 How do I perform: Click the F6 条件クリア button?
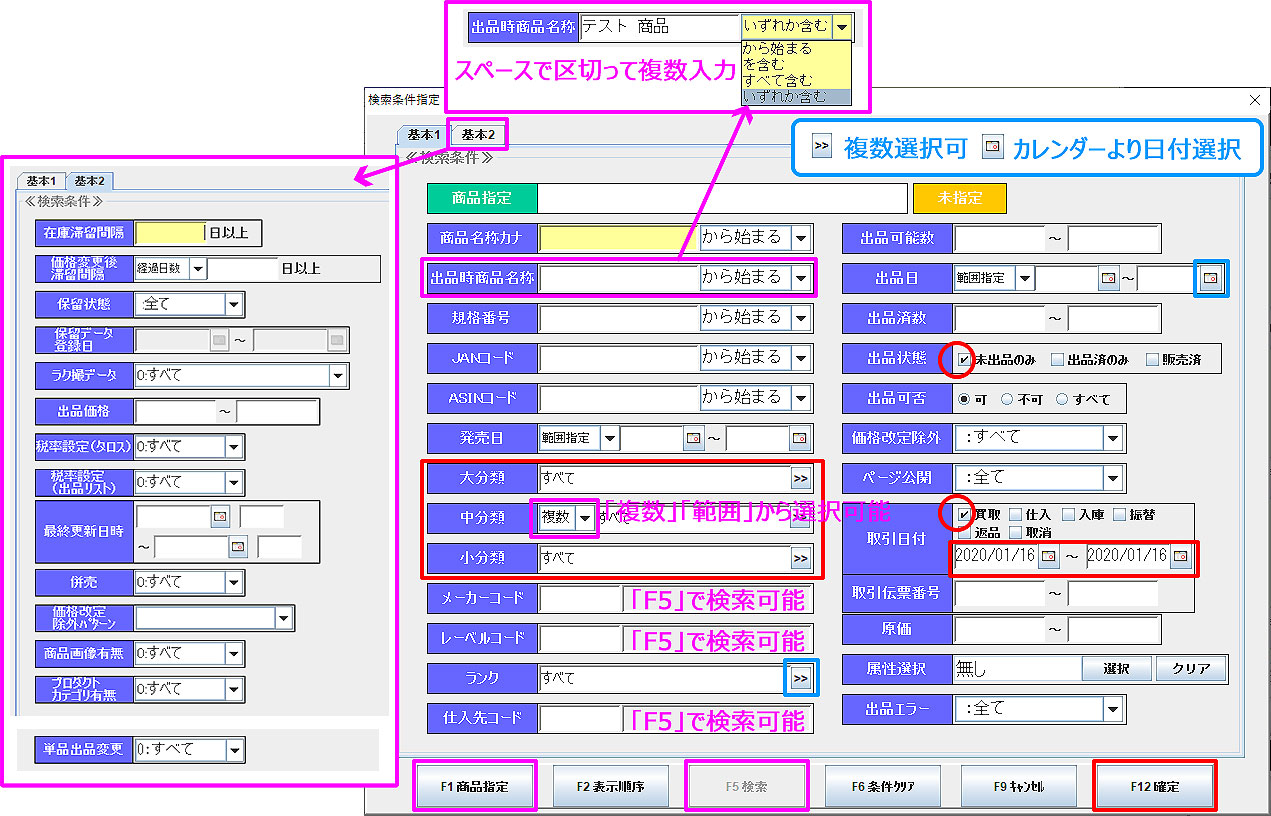881,786
